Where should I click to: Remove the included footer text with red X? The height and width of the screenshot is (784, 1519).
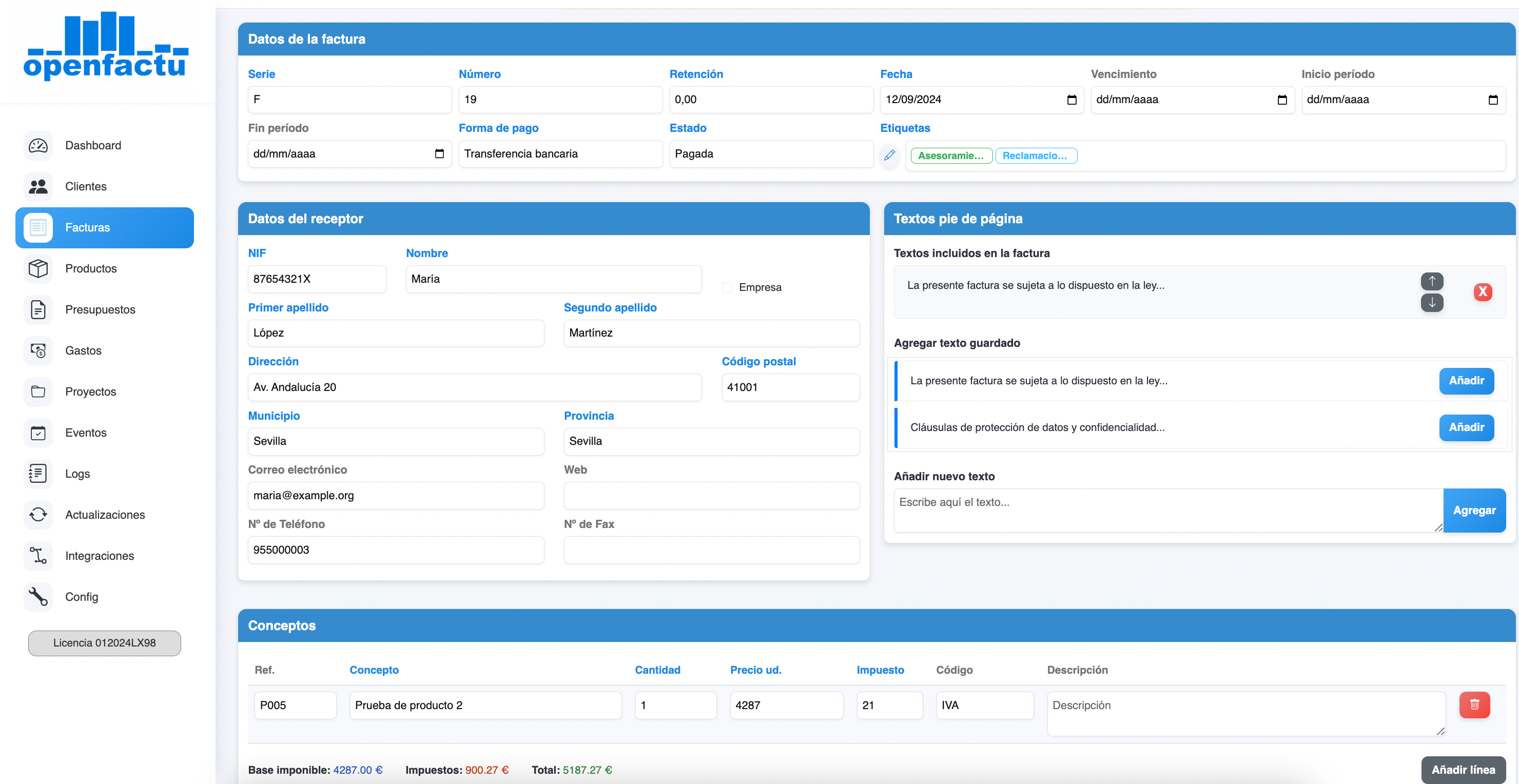click(1483, 292)
